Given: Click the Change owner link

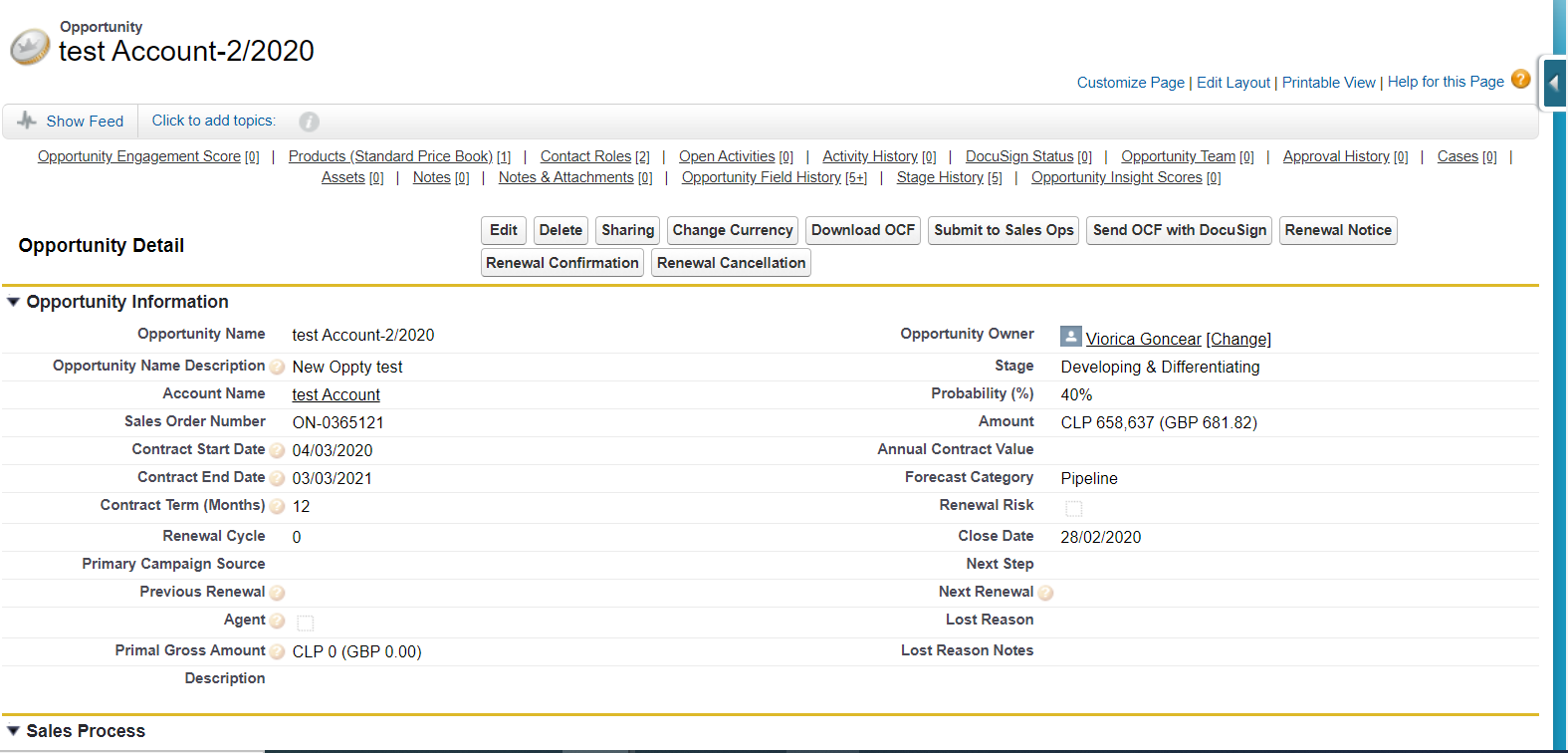Looking at the screenshot, I should click(x=1238, y=339).
